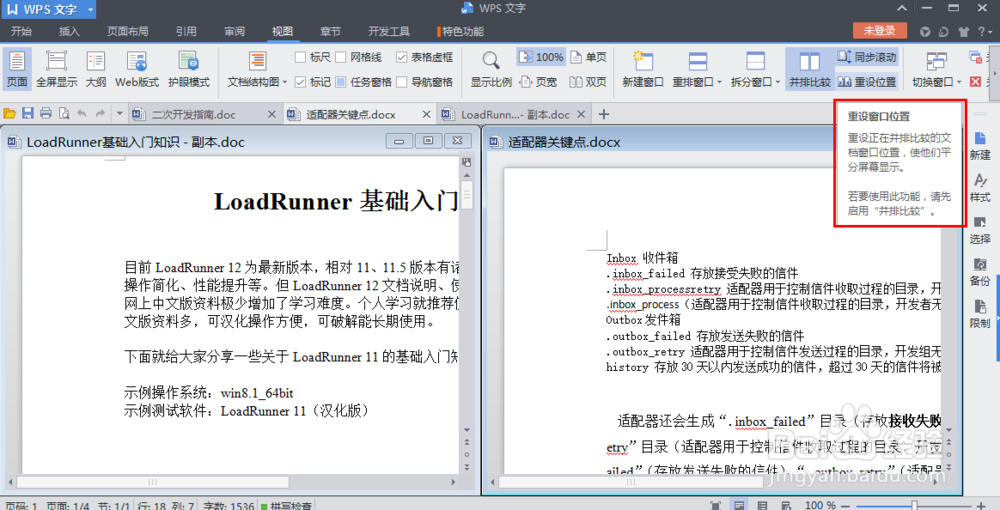Click the T-shirt skin icon in title bar

coord(964,31)
